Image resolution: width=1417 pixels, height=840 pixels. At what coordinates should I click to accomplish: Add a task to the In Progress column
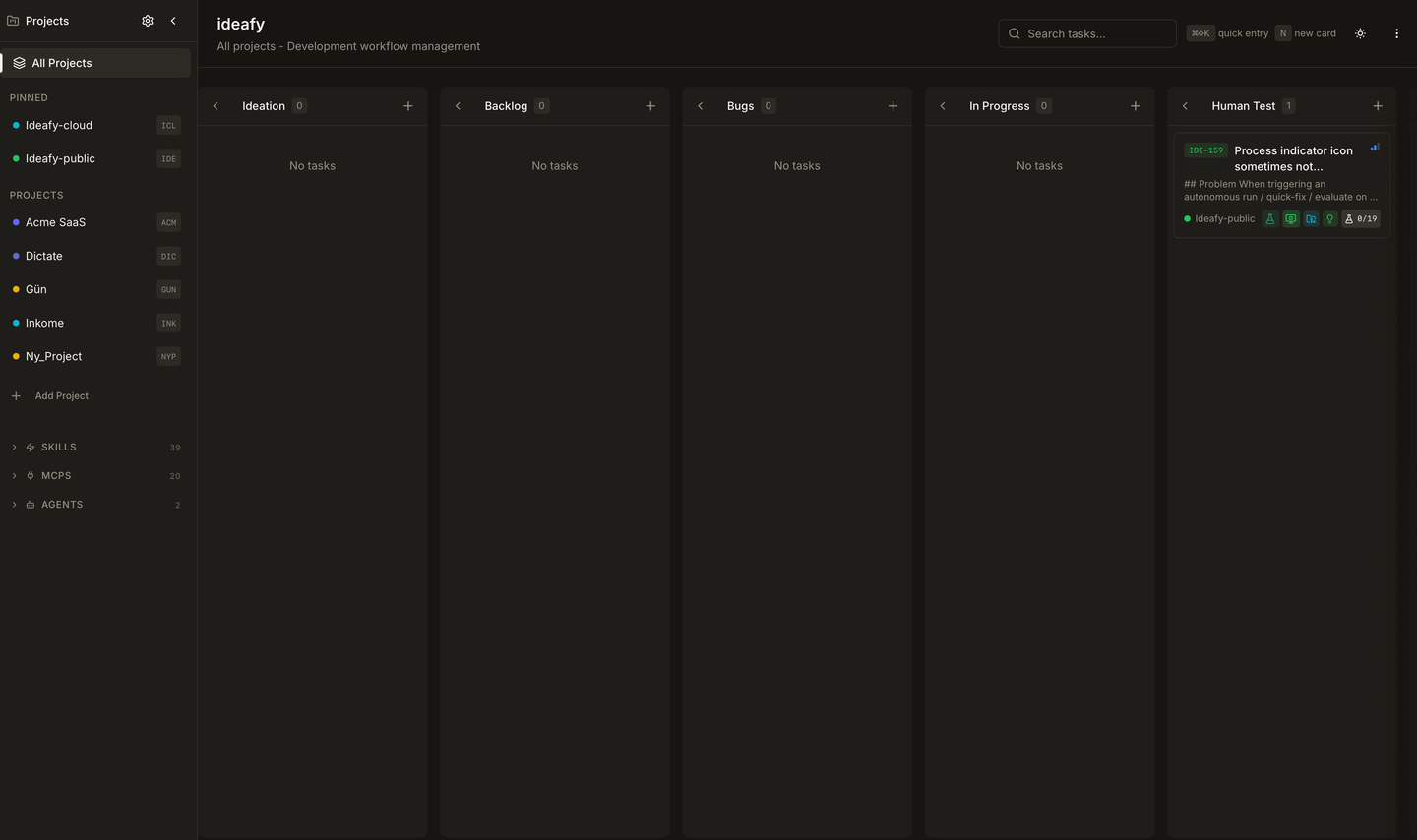(x=1136, y=106)
